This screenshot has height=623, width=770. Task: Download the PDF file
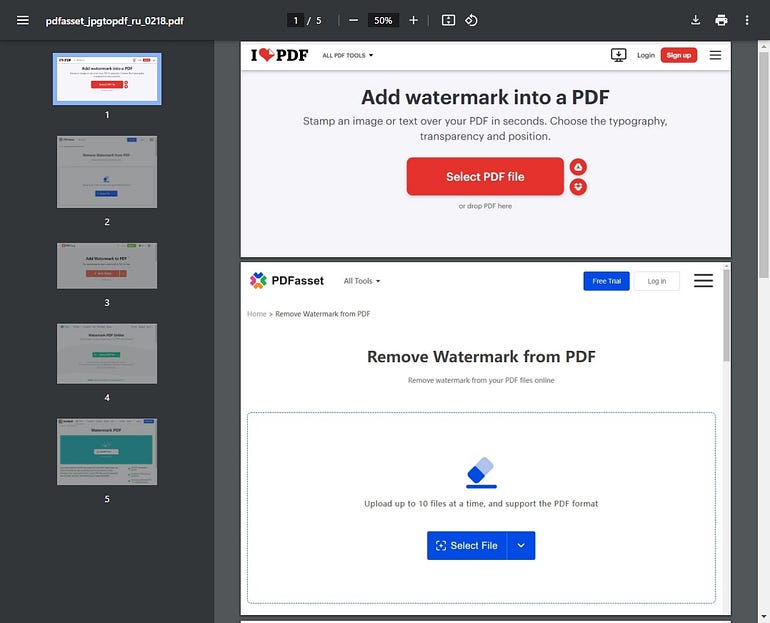coord(695,21)
